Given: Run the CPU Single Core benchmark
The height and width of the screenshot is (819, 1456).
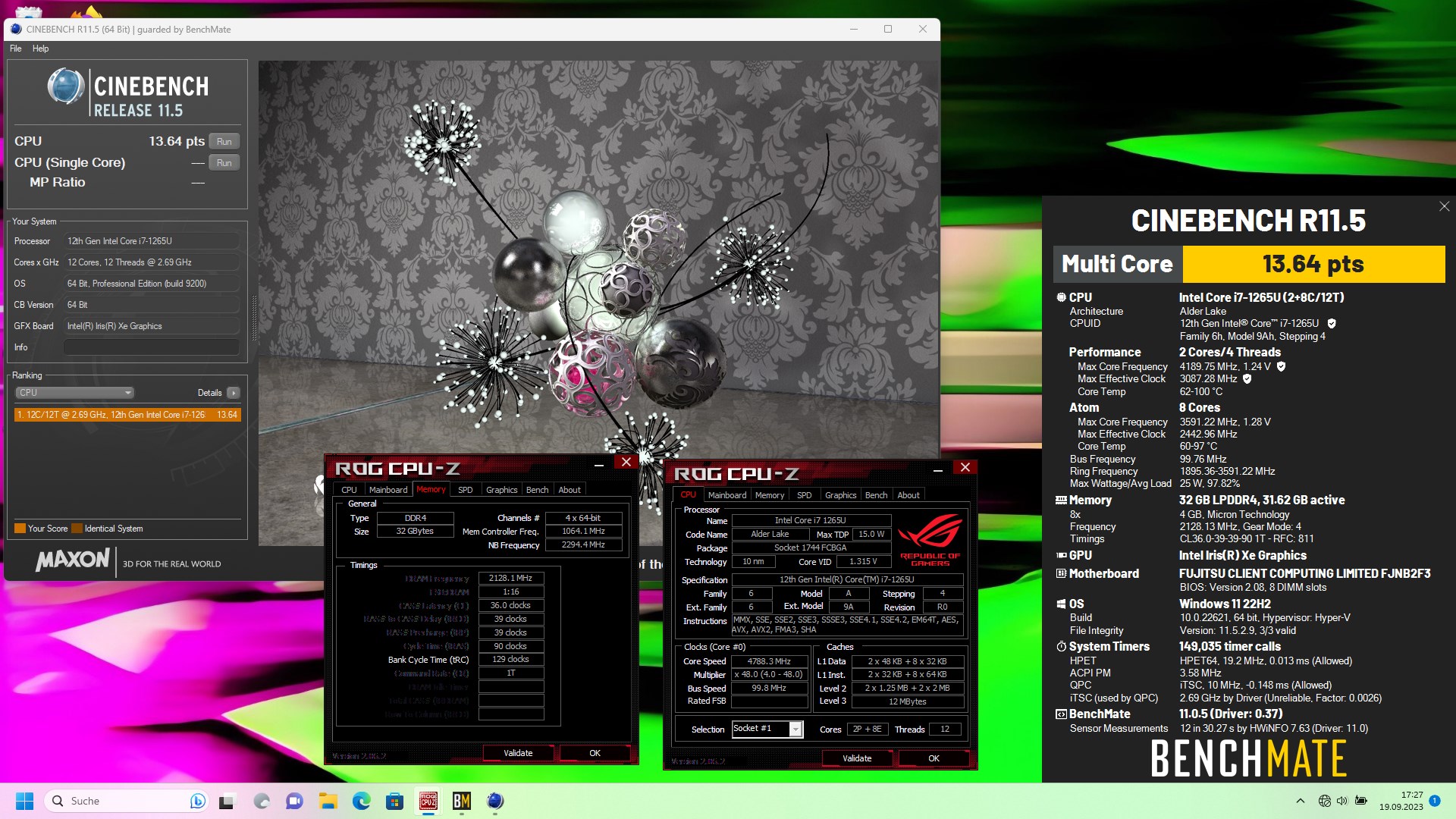Looking at the screenshot, I should (x=224, y=163).
